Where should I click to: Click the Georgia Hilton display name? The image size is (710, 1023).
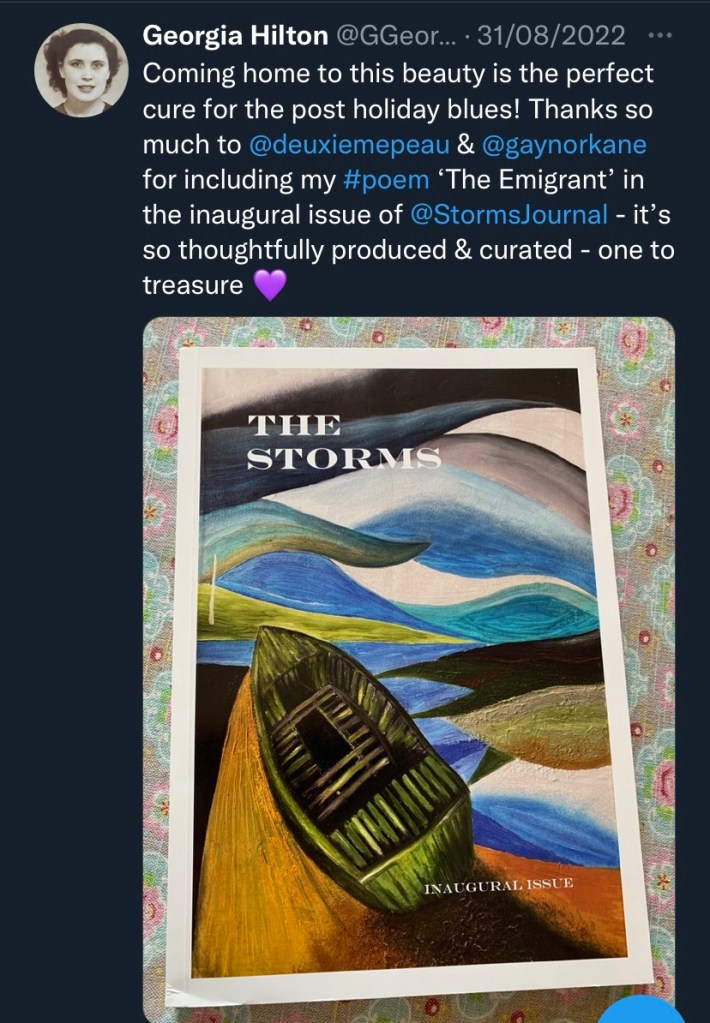[x=235, y=37]
